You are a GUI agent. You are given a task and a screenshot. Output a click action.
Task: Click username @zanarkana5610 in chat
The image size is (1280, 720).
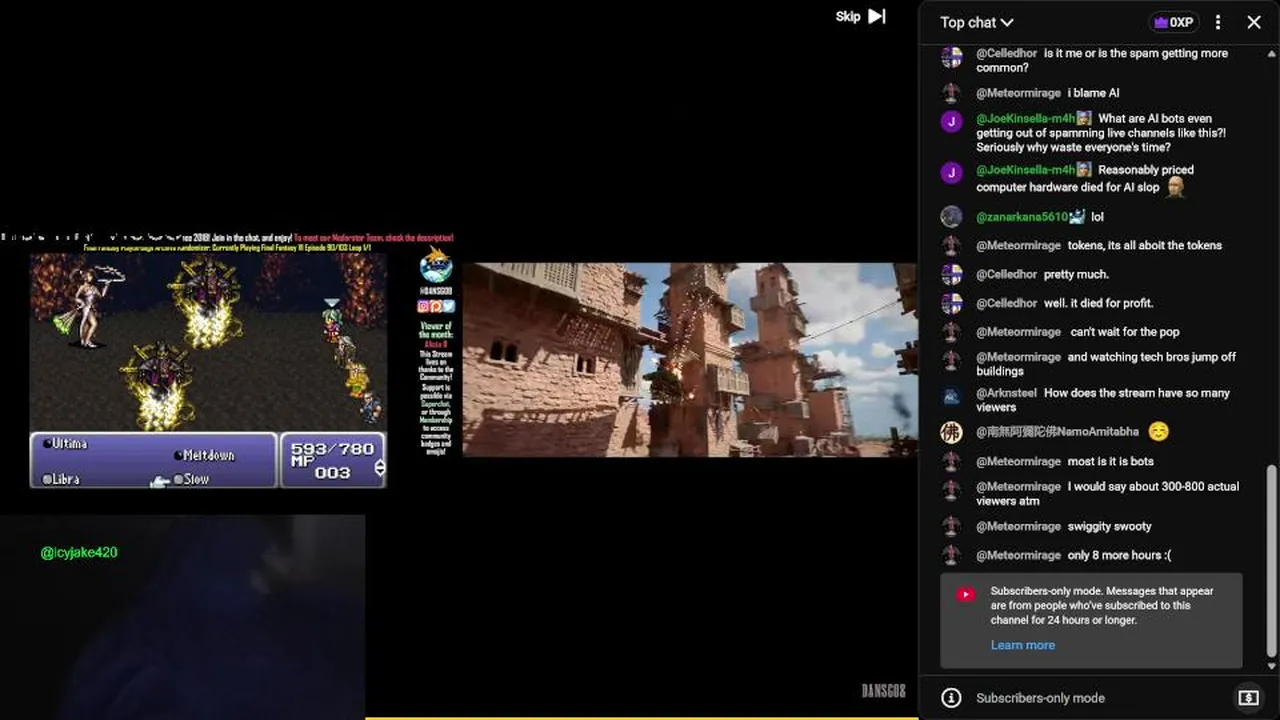click(1023, 217)
